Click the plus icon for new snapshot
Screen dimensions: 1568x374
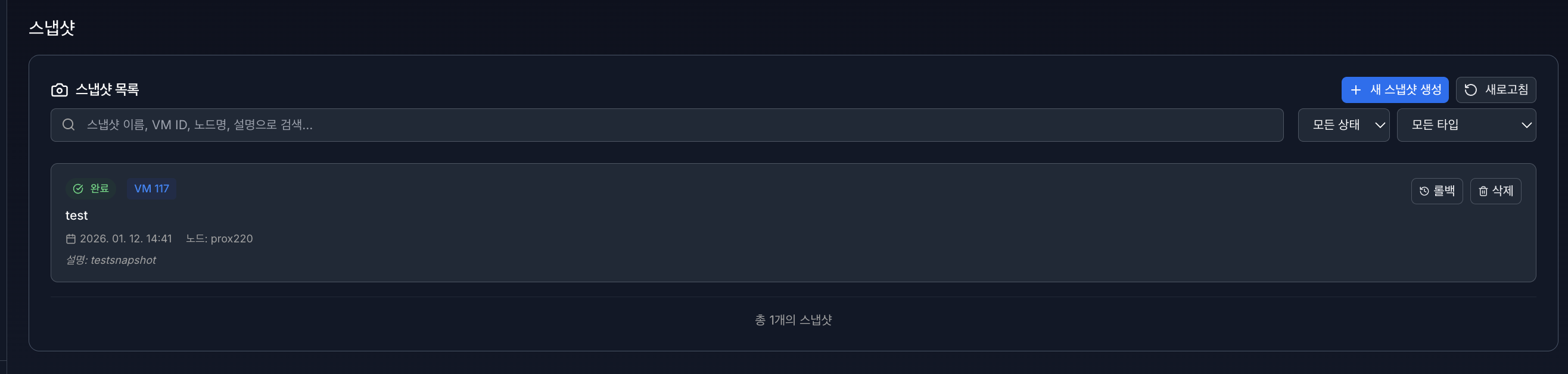tap(1355, 90)
